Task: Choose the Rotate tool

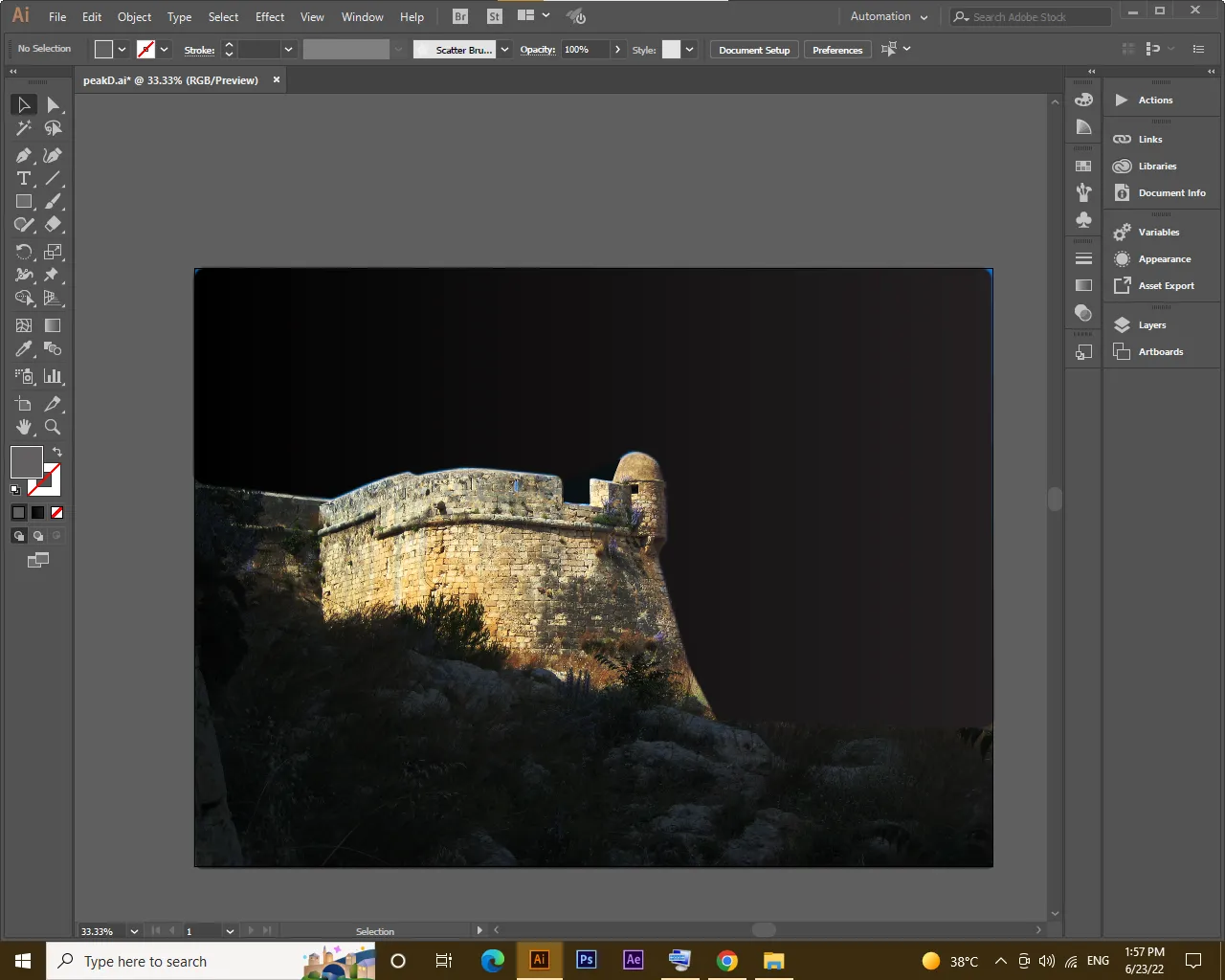Action: point(24,252)
